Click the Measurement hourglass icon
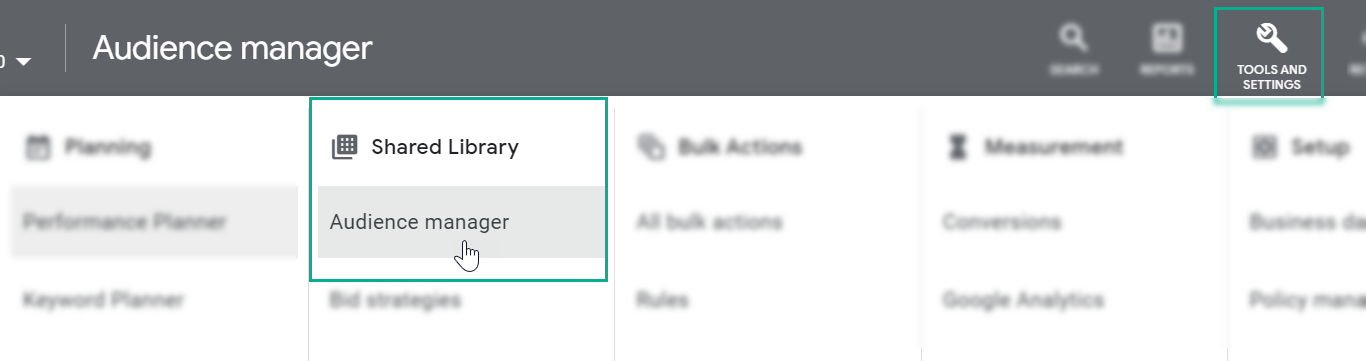The width and height of the screenshot is (1366, 361). [x=958, y=147]
